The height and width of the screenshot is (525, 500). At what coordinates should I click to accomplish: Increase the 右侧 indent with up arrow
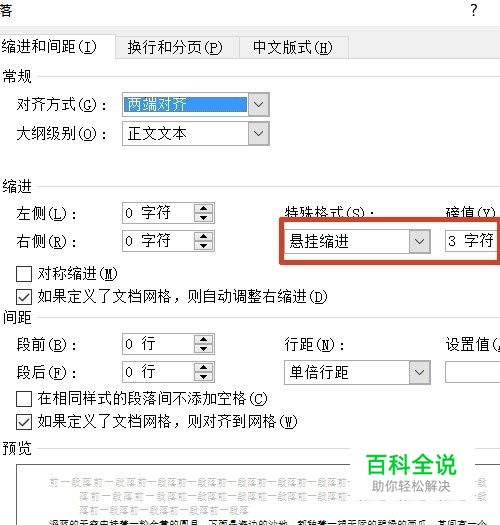203,236
